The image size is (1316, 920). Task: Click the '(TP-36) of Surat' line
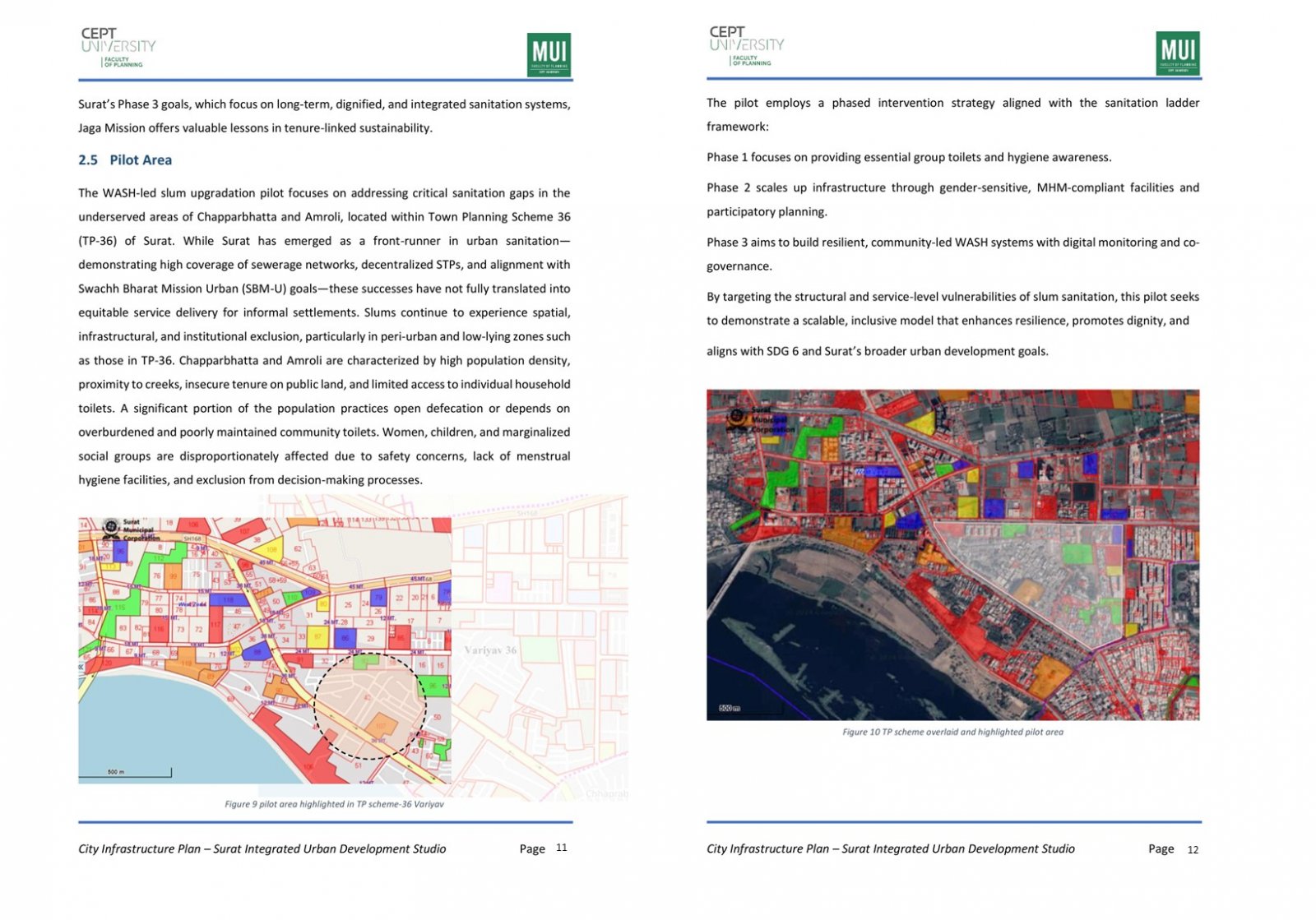coord(324,241)
